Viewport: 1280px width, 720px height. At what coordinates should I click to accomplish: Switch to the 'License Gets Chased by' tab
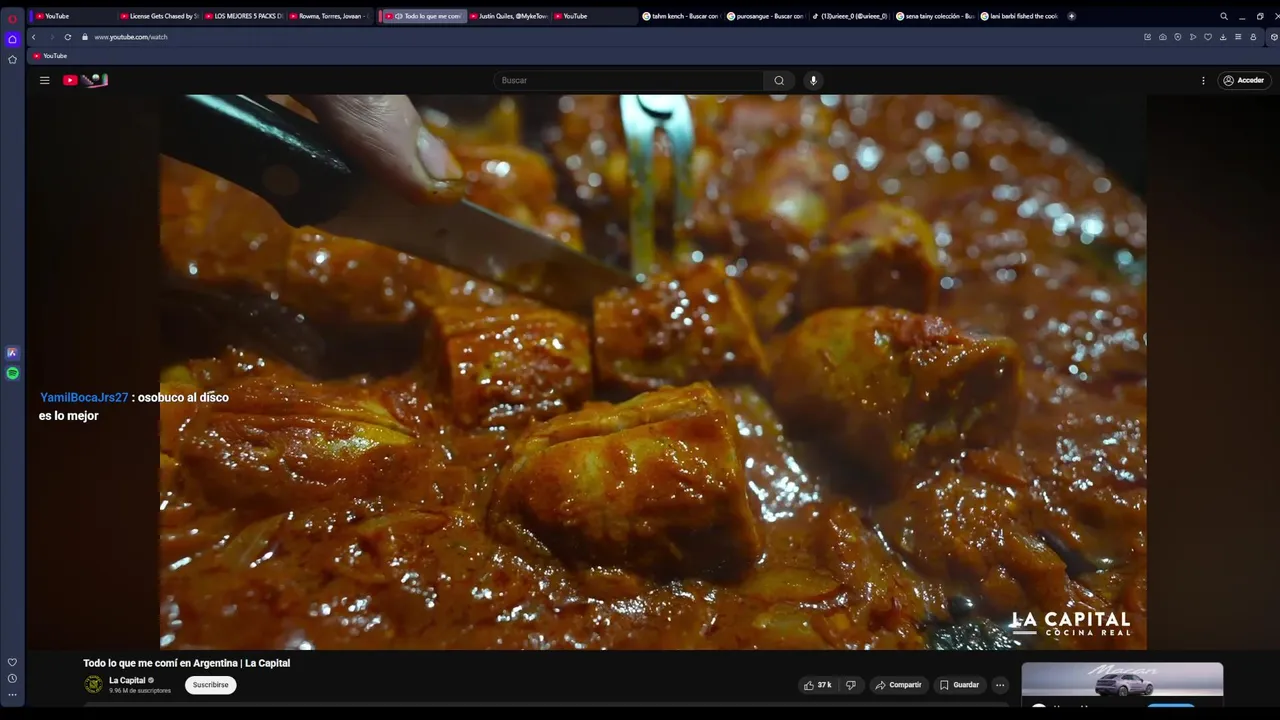[160, 16]
